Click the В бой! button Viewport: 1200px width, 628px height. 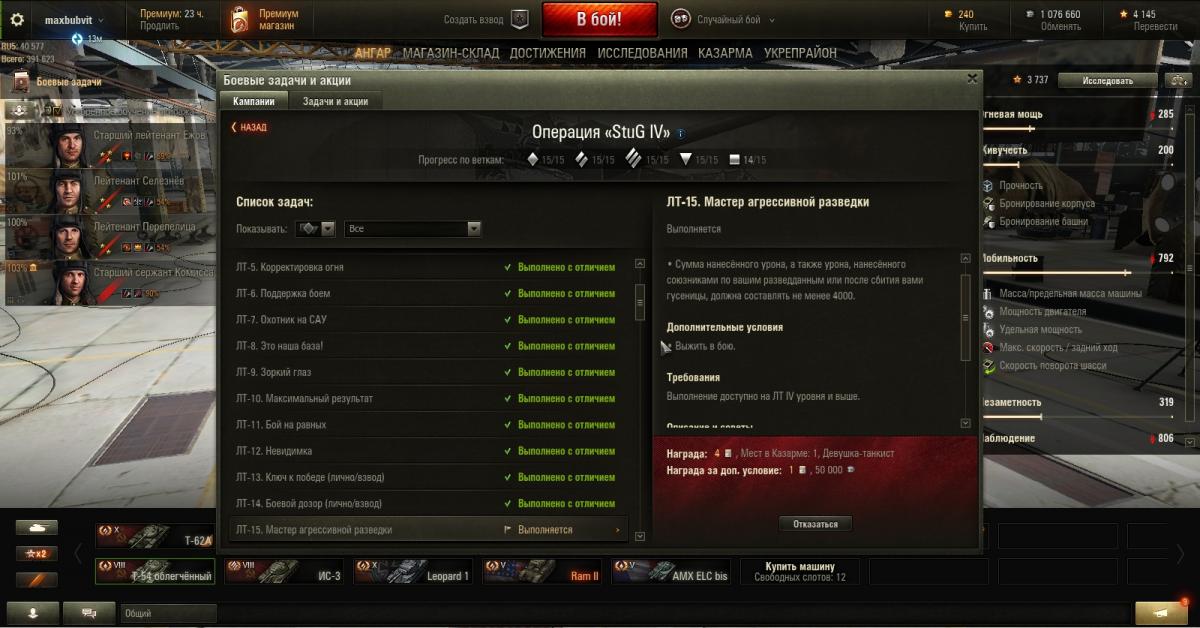pyautogui.click(x=600, y=19)
